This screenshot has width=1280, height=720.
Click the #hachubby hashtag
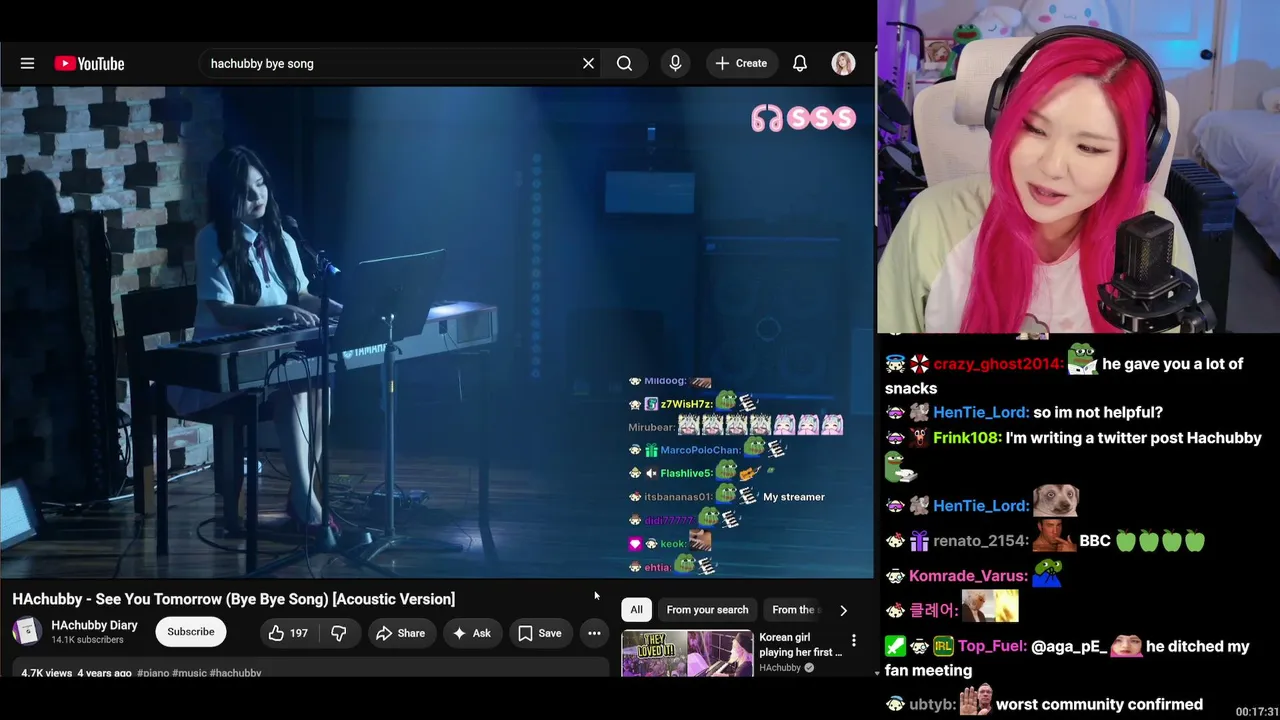(235, 673)
